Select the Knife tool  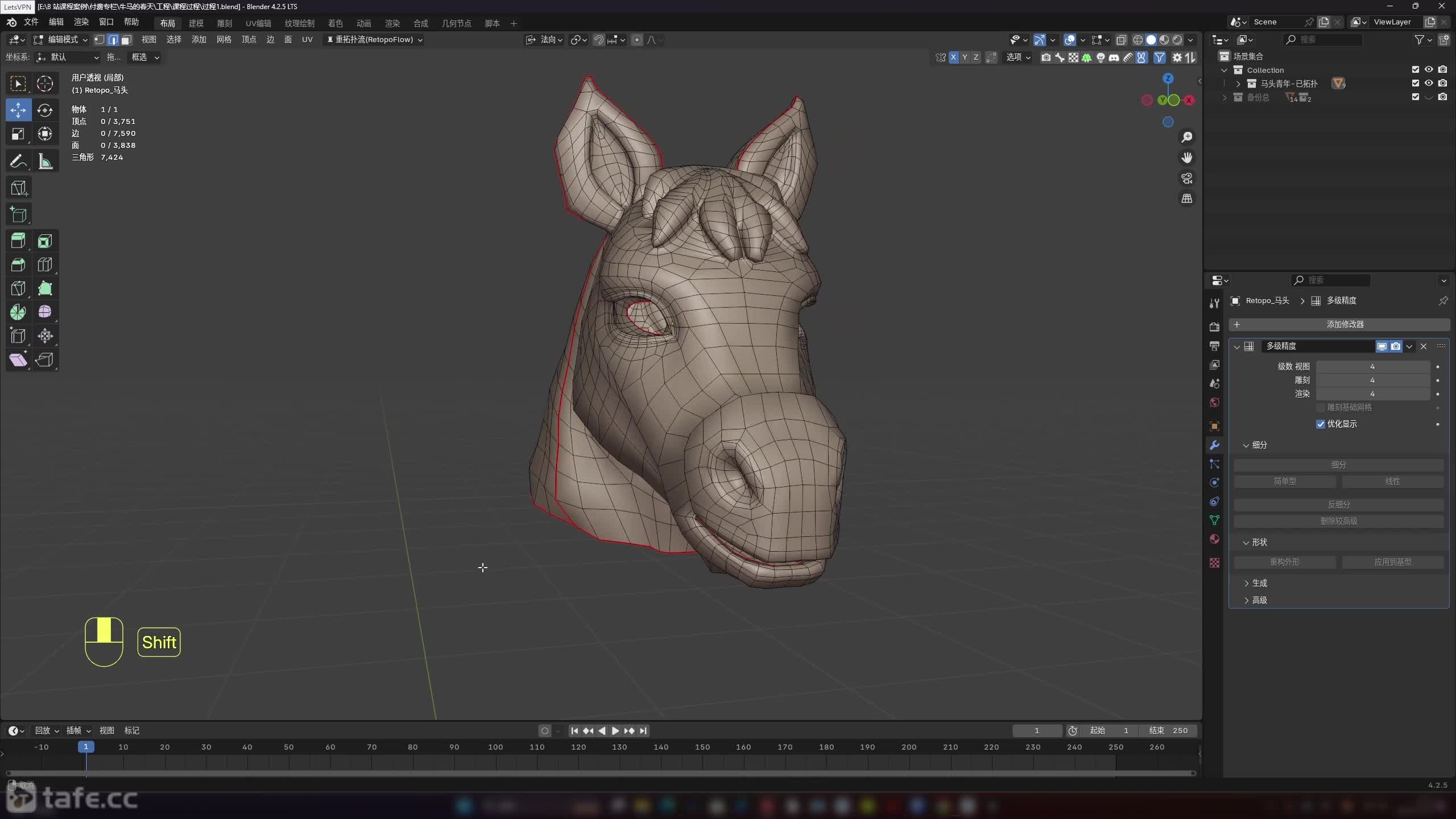(18, 288)
